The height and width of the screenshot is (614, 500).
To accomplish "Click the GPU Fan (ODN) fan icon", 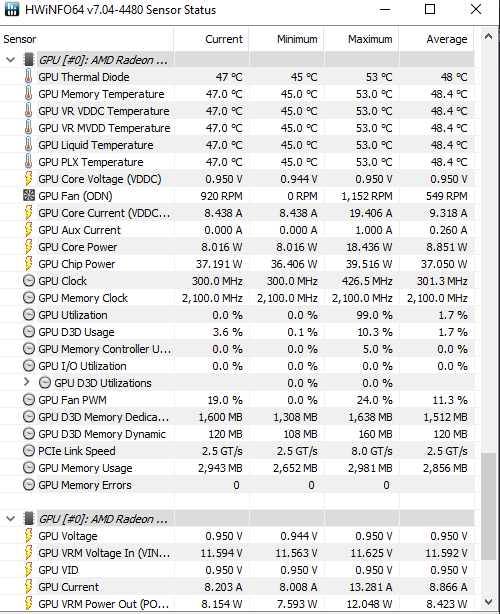I will (29, 196).
